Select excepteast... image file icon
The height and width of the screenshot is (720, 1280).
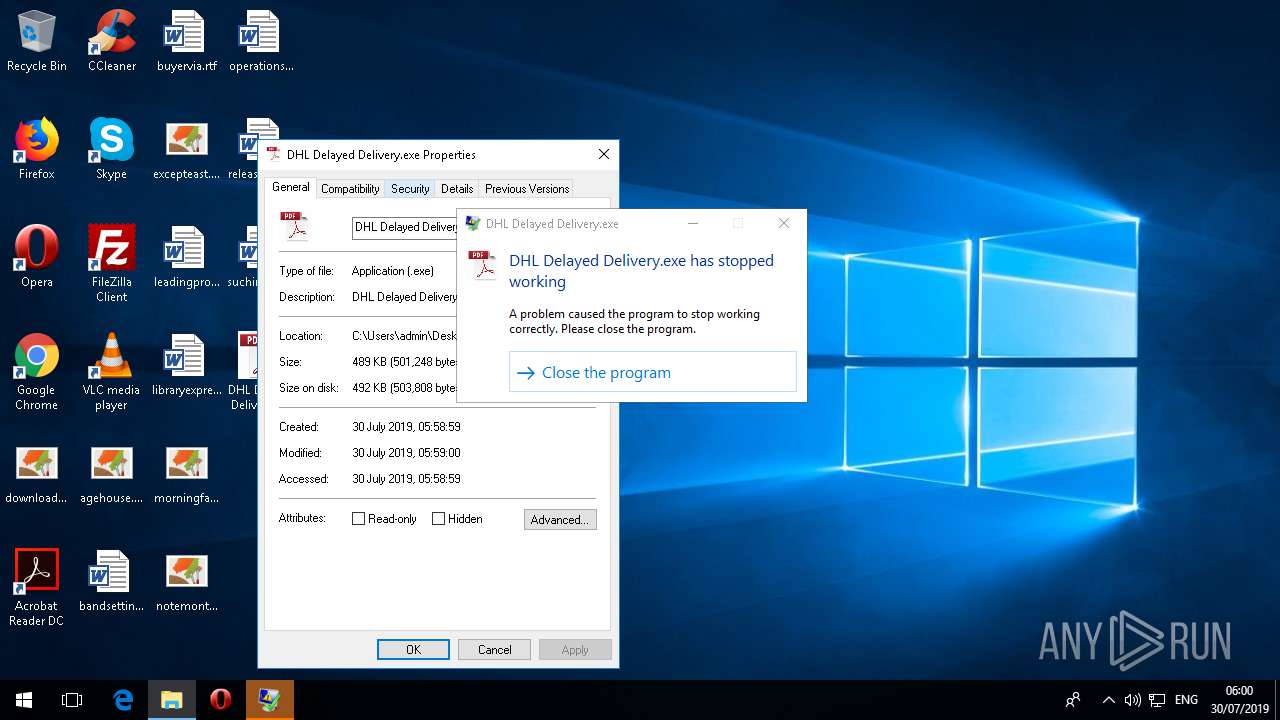coord(186,150)
